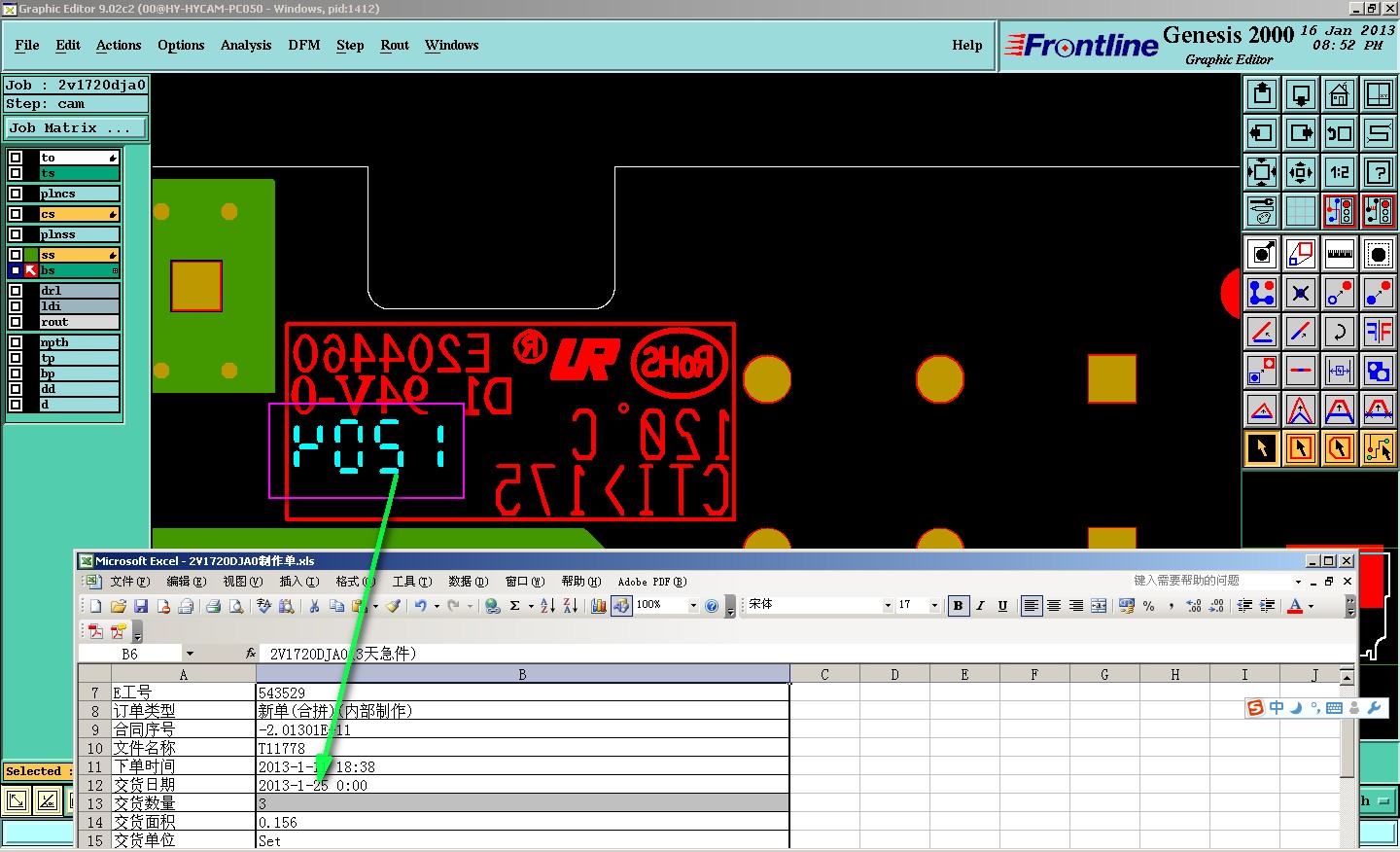Click the zoom-to-fit arrows icon
1400x852 pixels.
(1262, 172)
